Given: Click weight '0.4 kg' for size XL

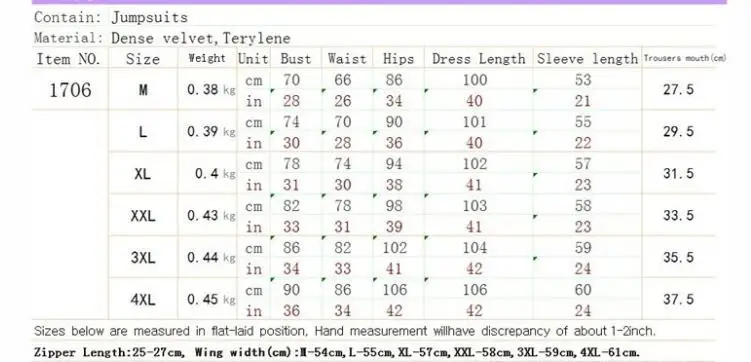Looking at the screenshot, I should [215, 174].
